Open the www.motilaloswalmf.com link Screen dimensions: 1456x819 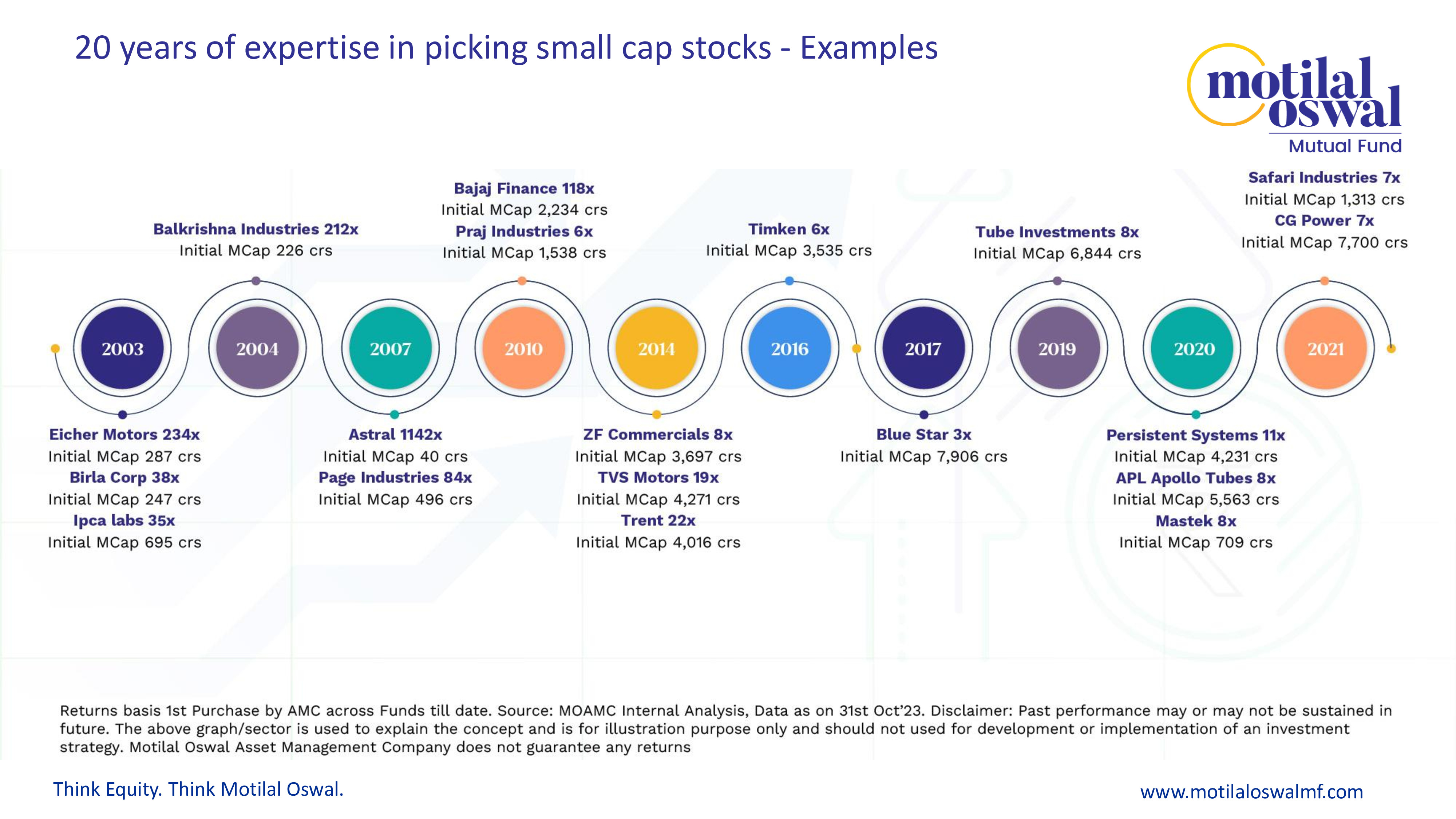coord(1251,791)
